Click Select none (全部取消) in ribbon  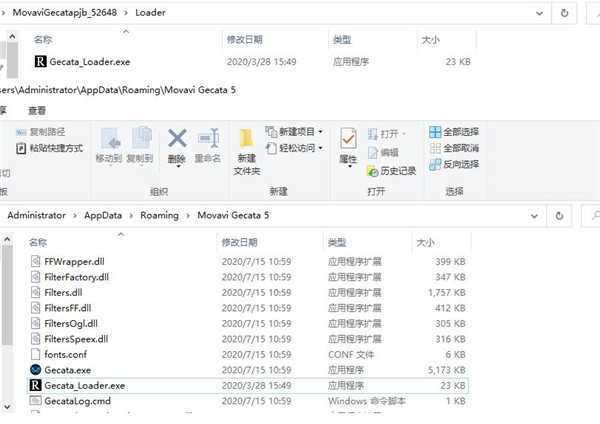pos(454,148)
